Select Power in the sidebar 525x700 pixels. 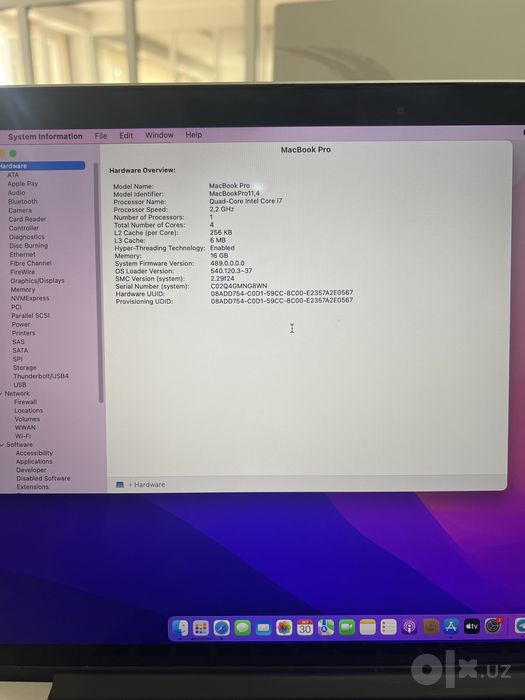(21, 324)
